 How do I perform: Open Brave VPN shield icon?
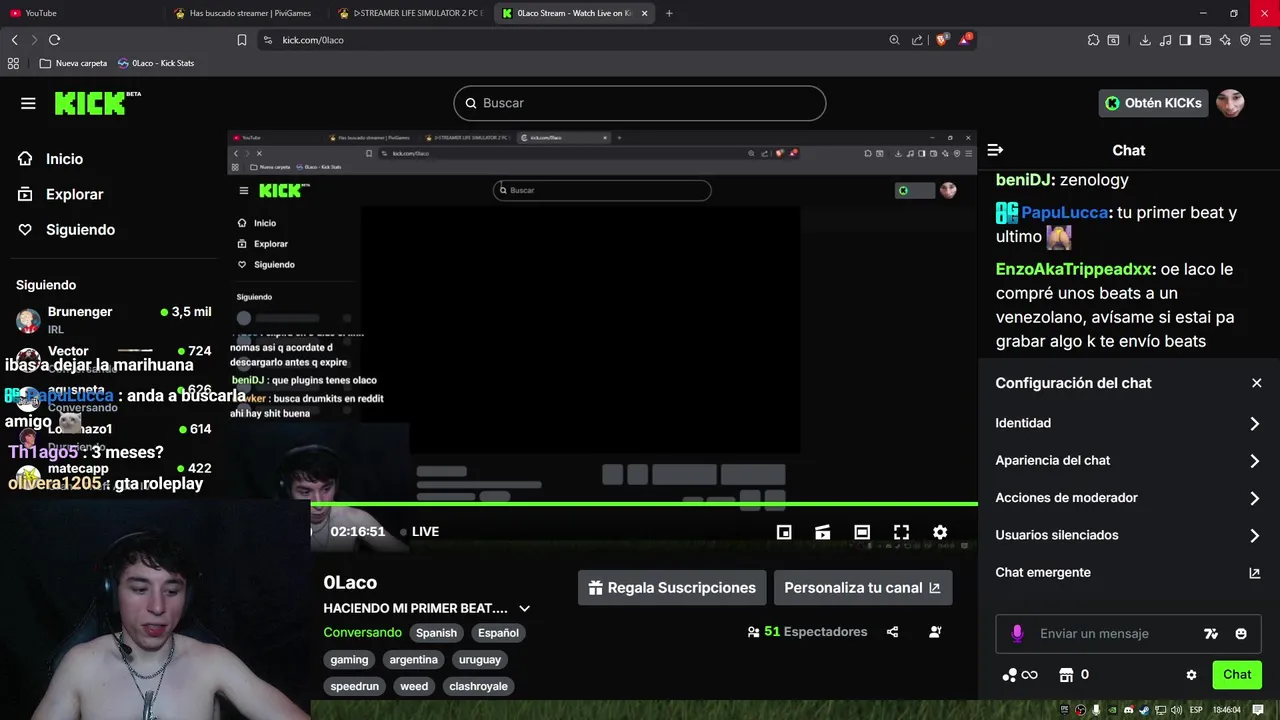click(1245, 40)
